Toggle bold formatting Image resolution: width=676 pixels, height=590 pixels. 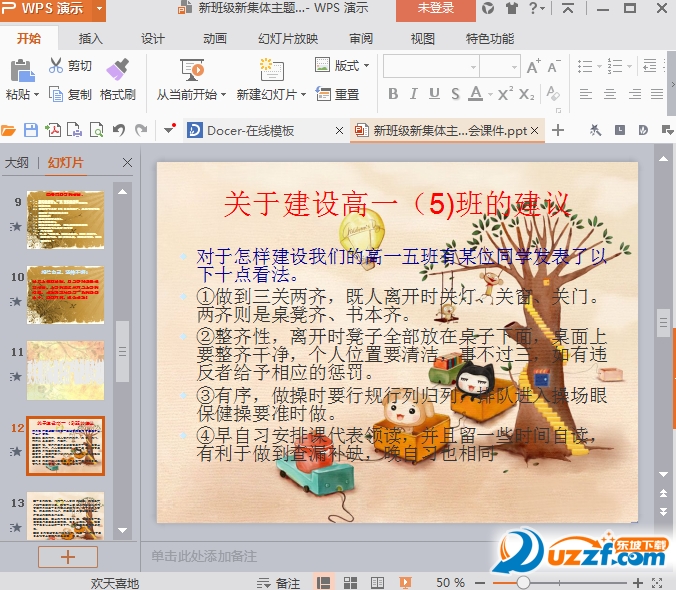pos(393,94)
